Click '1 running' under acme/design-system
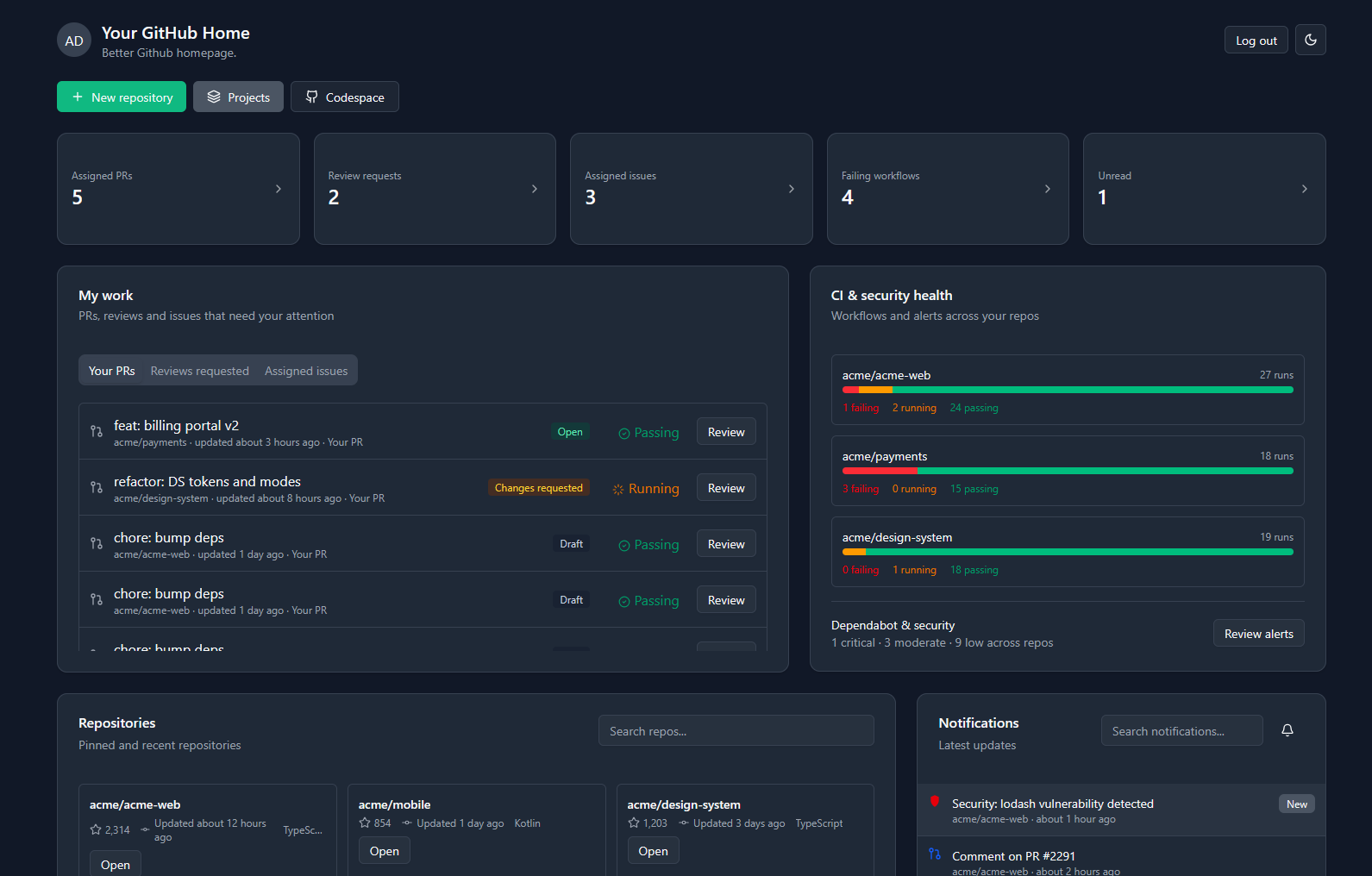Image resolution: width=1372 pixels, height=876 pixels. [x=914, y=570]
